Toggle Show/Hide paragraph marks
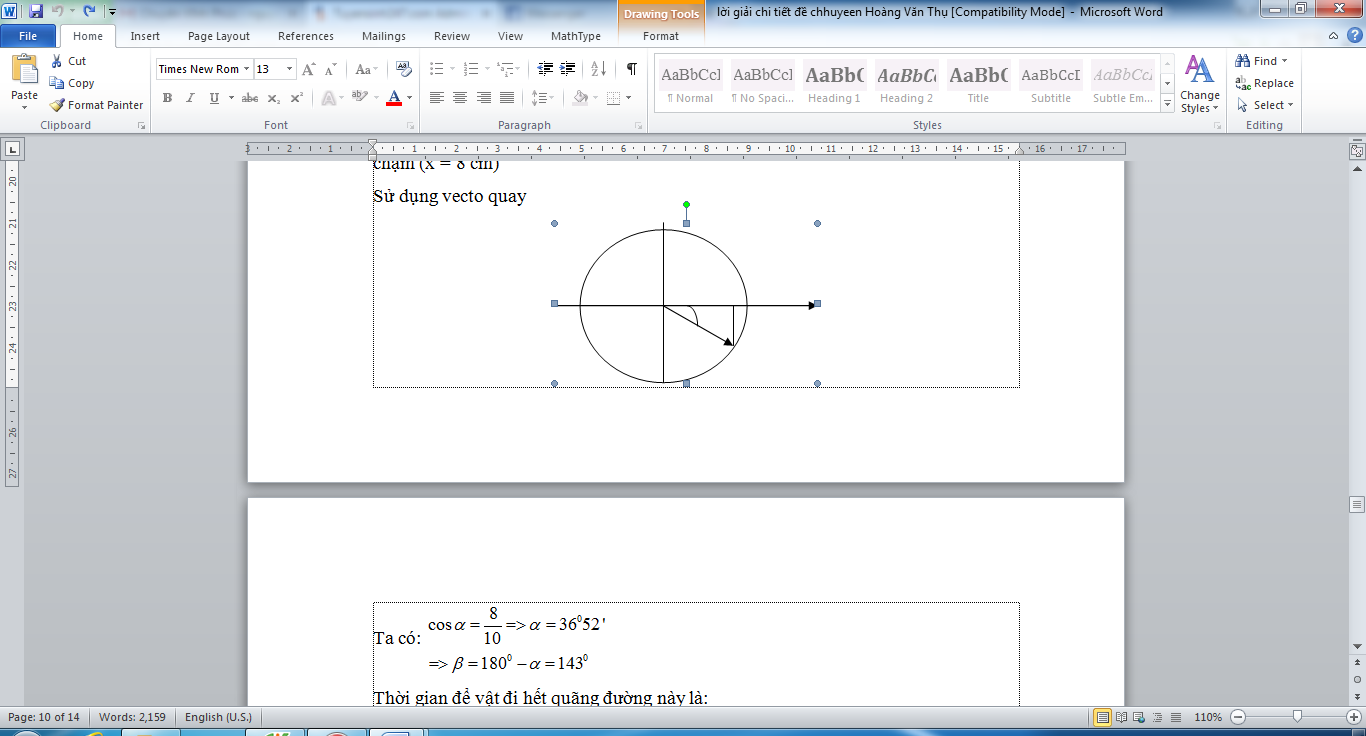The height and width of the screenshot is (736, 1366). tap(631, 69)
